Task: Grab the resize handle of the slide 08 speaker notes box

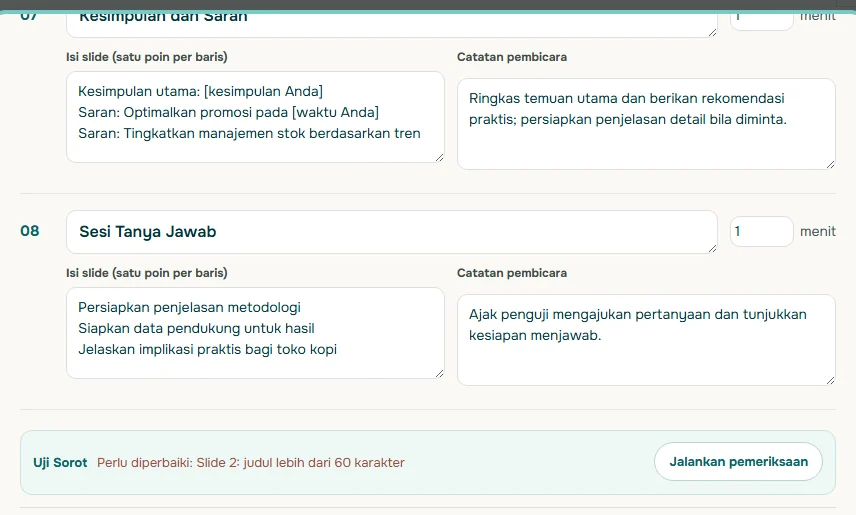Action: [x=830, y=381]
